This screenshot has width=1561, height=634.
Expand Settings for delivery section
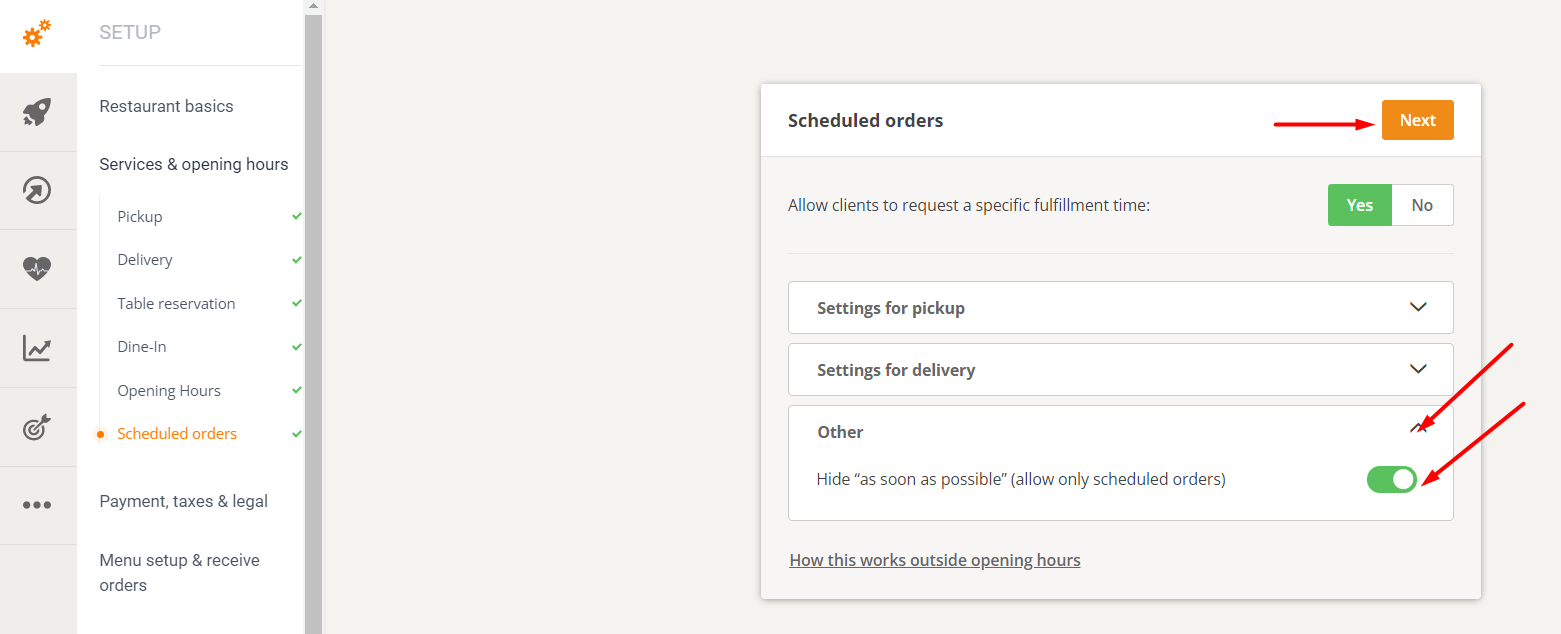coord(1120,370)
